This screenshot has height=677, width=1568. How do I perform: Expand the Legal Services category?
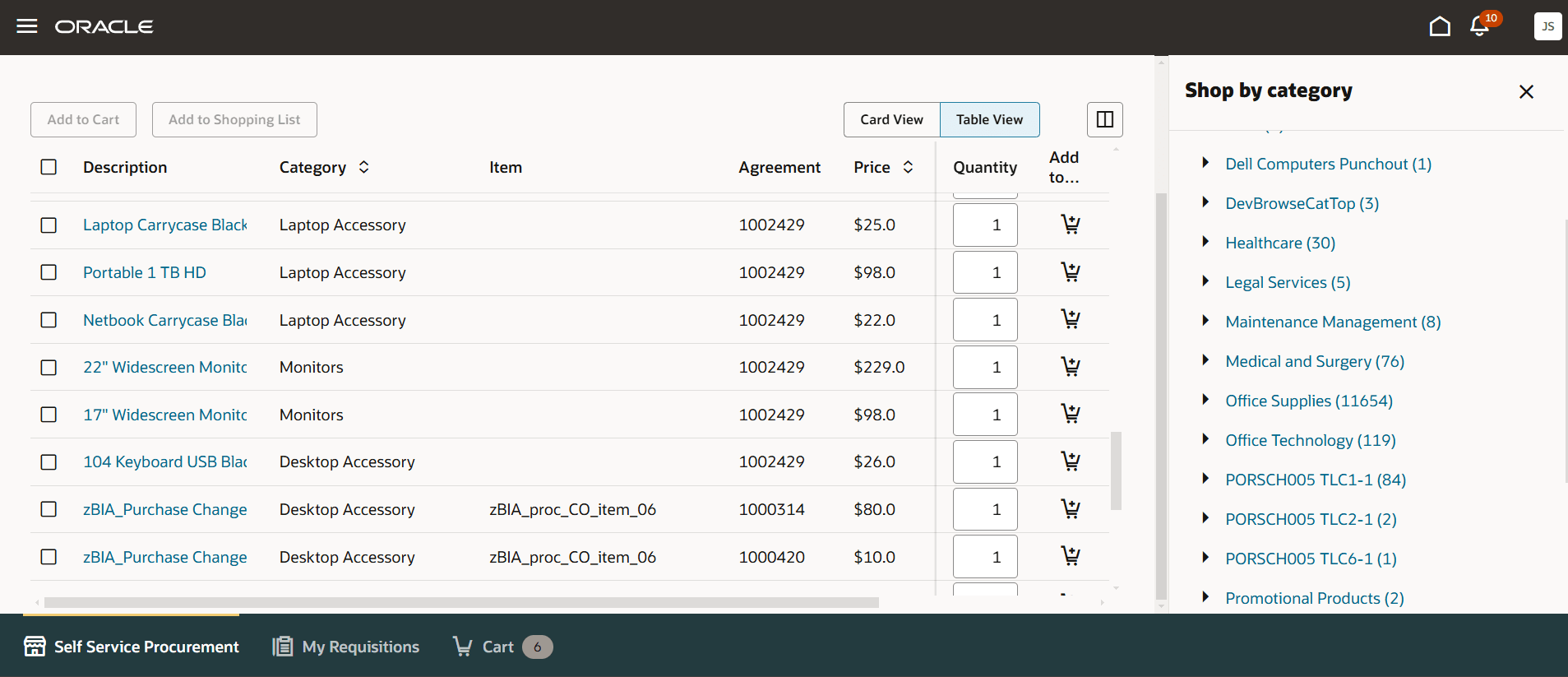[1205, 281]
